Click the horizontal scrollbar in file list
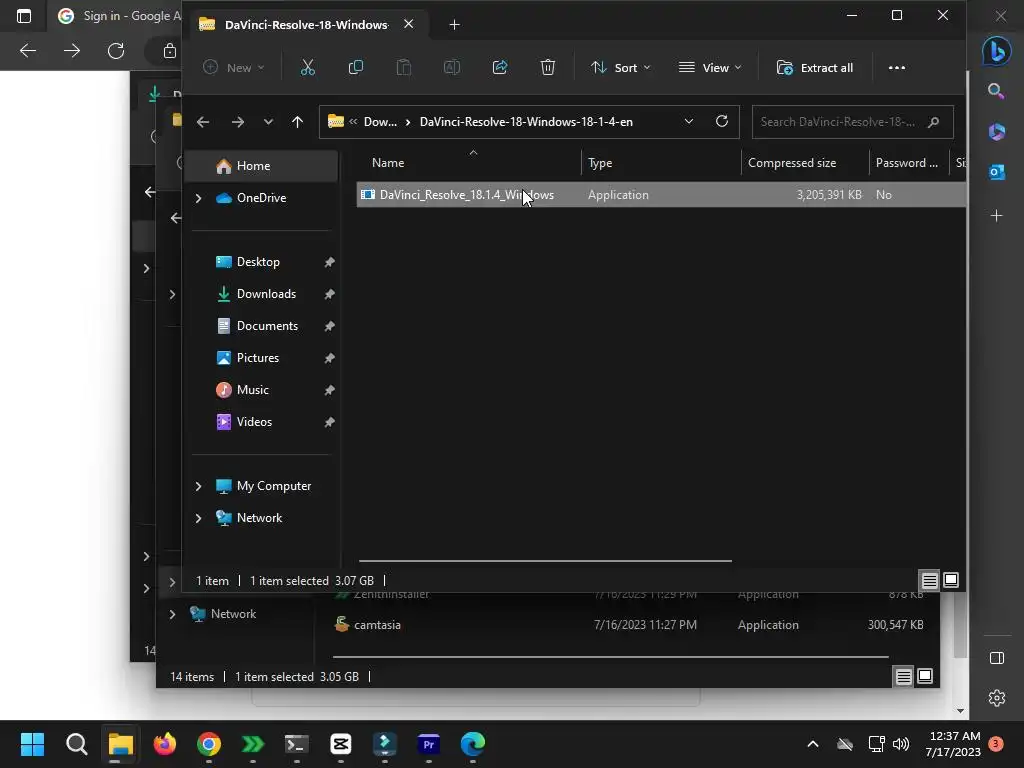The image size is (1024, 768). click(545, 560)
